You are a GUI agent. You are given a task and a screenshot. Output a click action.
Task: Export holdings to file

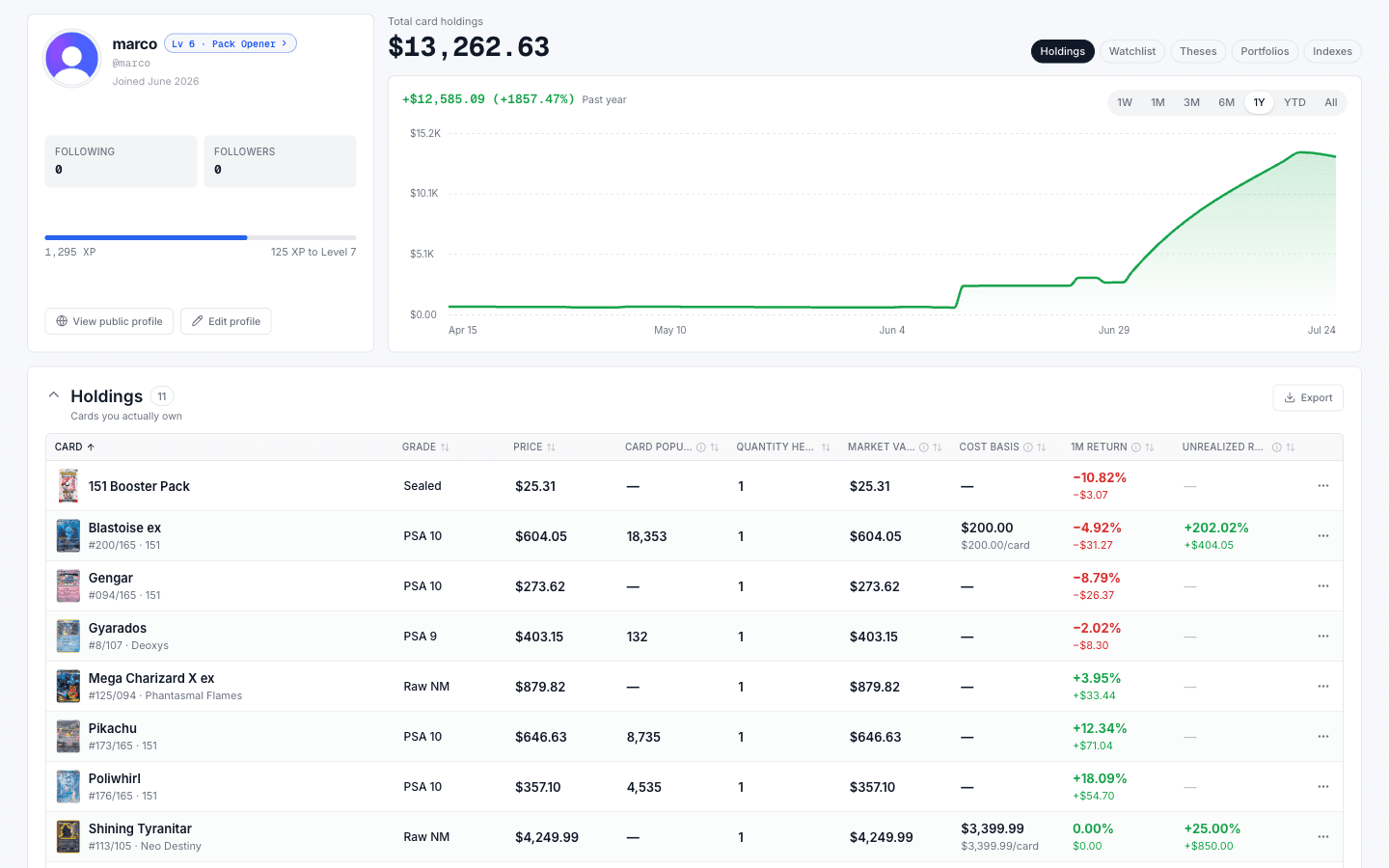pyautogui.click(x=1308, y=397)
